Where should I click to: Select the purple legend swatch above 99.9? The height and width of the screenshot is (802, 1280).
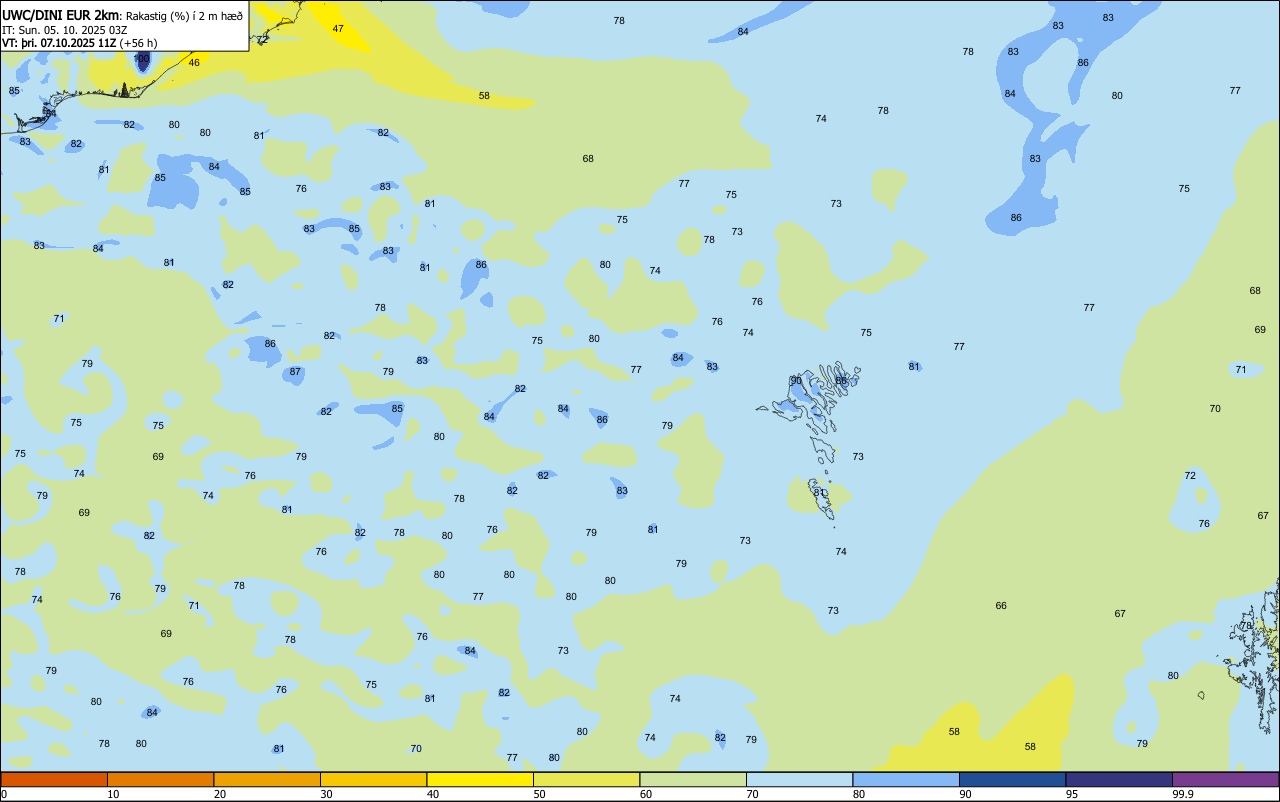tap(1225, 779)
